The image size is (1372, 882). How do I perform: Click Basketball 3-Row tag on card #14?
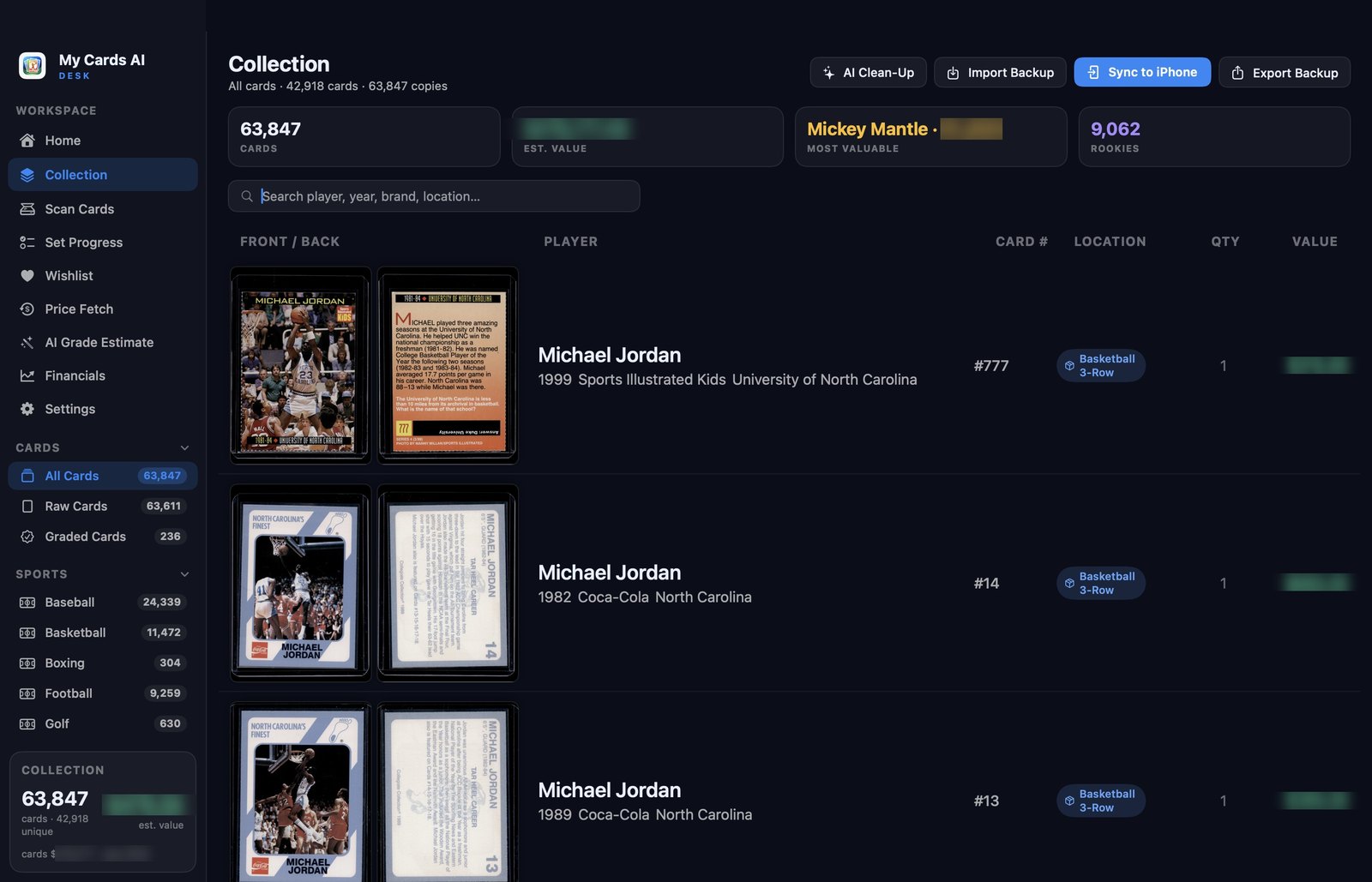1101,584
